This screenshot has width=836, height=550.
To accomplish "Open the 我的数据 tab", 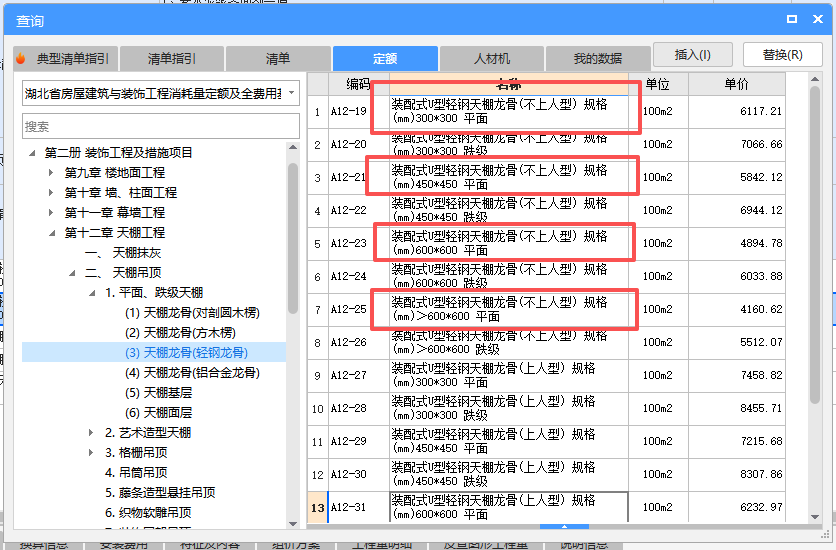I will point(598,59).
